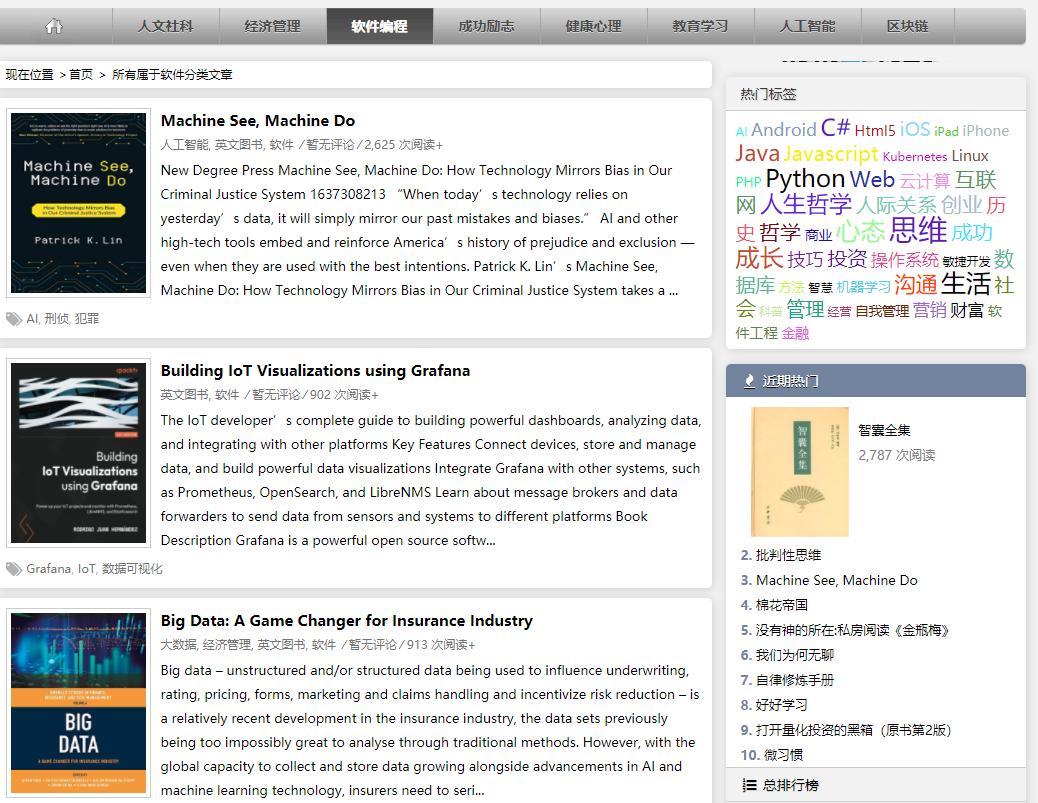Open the Grafana IoT Visualizations book cover

[79, 453]
